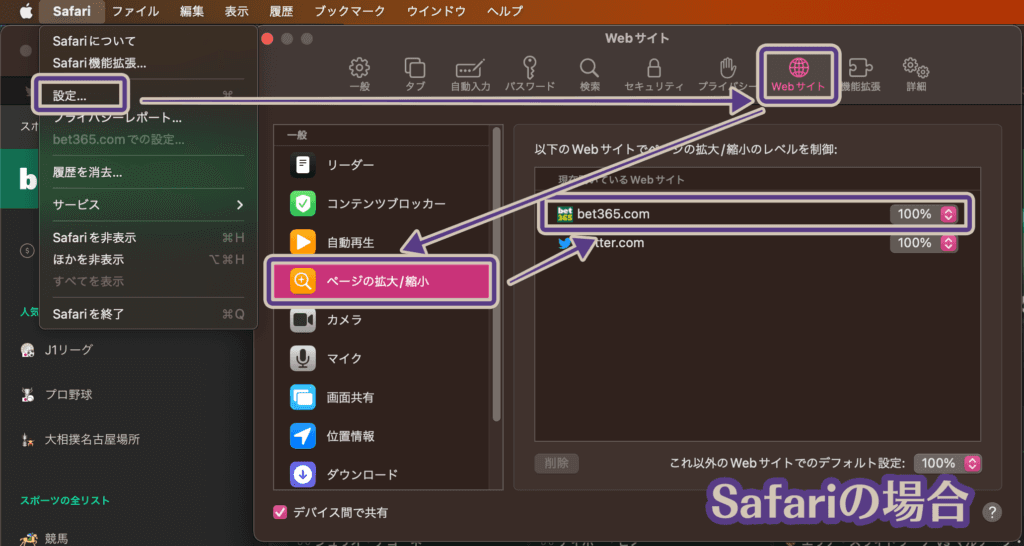
Task: Choose 画面共有 in the sidebar
Action: click(383, 397)
